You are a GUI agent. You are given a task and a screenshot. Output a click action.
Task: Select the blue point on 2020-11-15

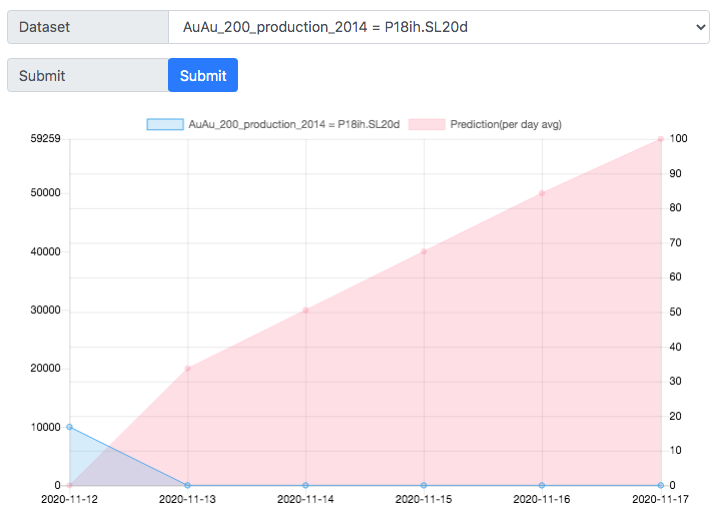[x=424, y=485]
